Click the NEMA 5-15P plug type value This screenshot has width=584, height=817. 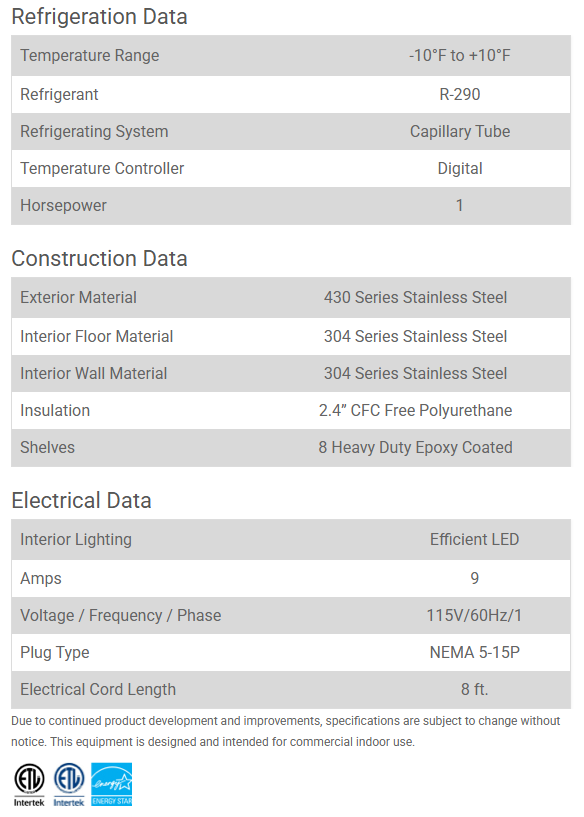474,652
